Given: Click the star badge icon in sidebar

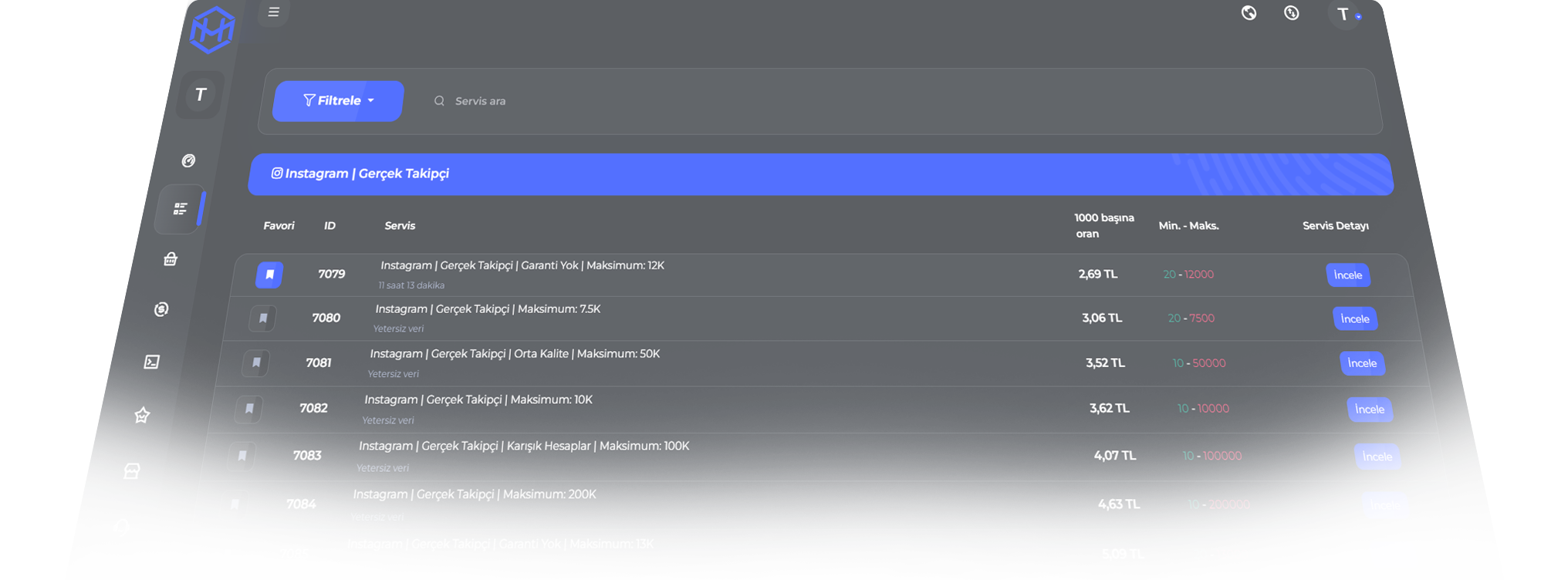Looking at the screenshot, I should pos(142,415).
